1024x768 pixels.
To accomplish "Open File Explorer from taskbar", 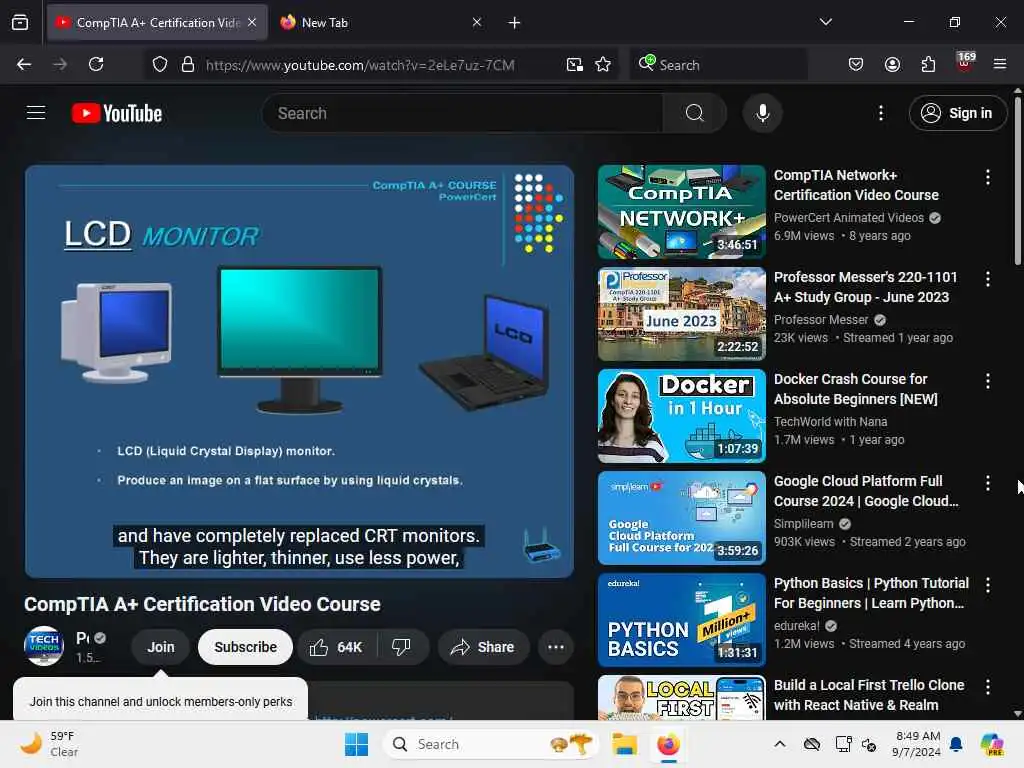I will (624, 744).
